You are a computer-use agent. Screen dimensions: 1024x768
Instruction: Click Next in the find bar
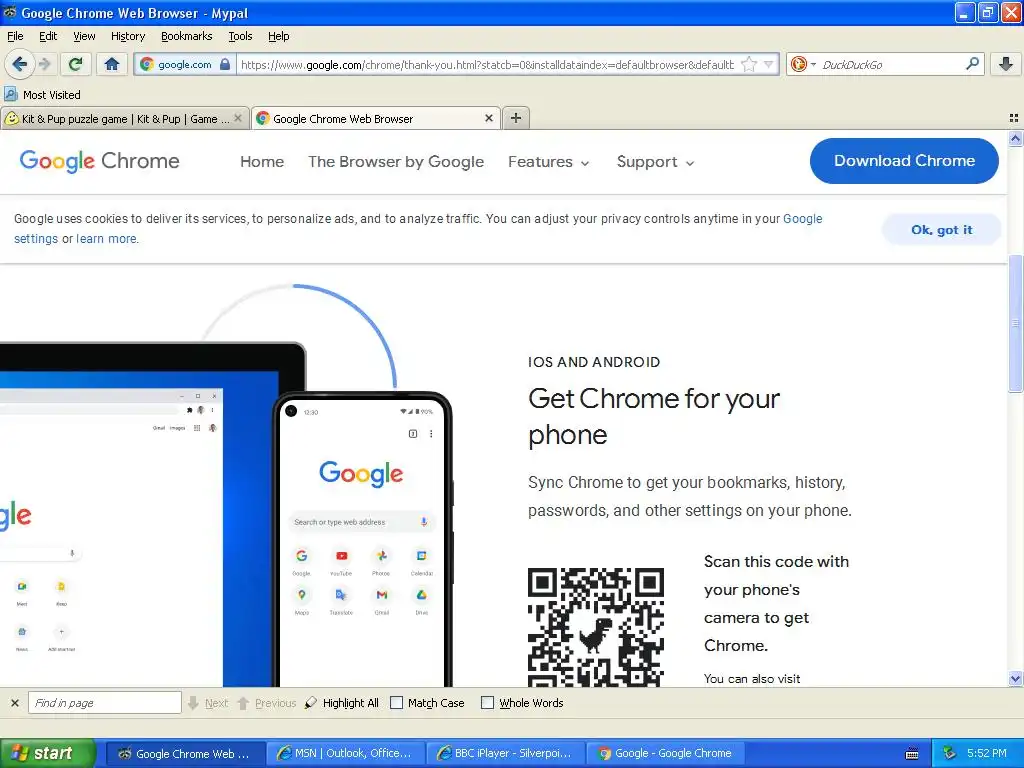pyautogui.click(x=208, y=703)
